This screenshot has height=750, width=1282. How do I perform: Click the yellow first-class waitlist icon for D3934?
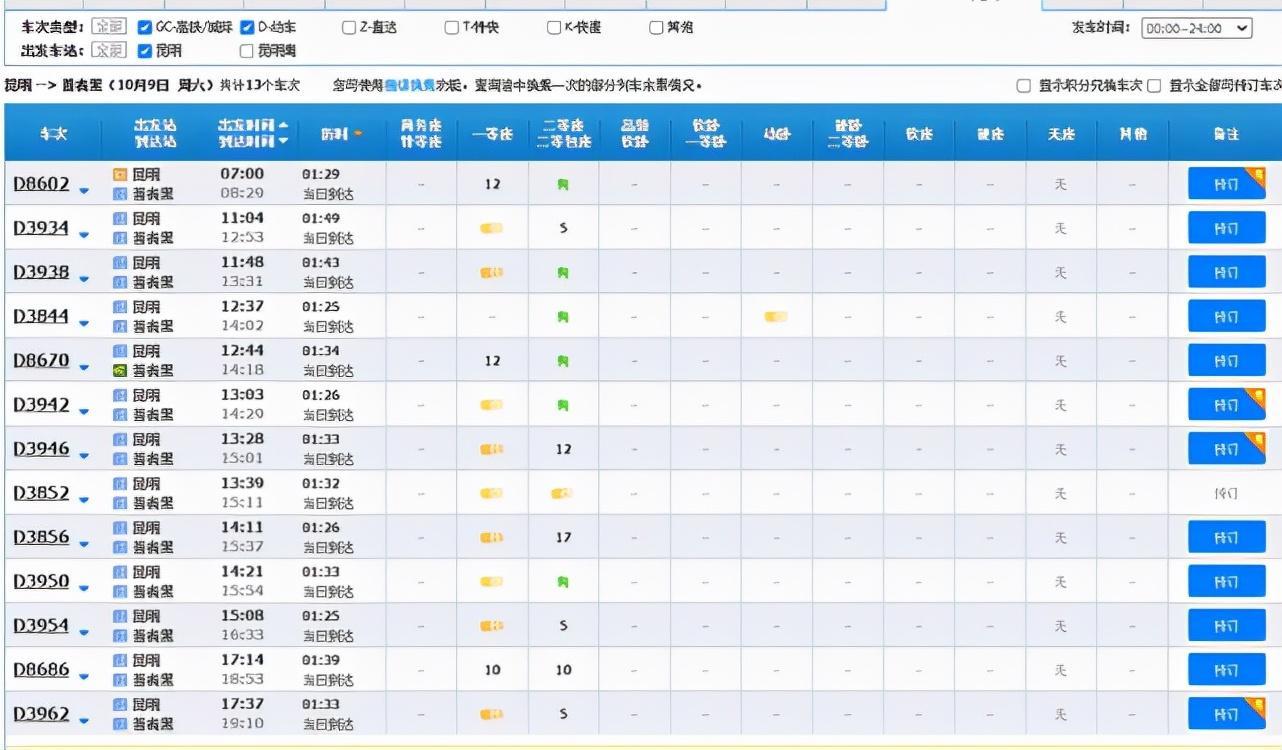[x=491, y=228]
